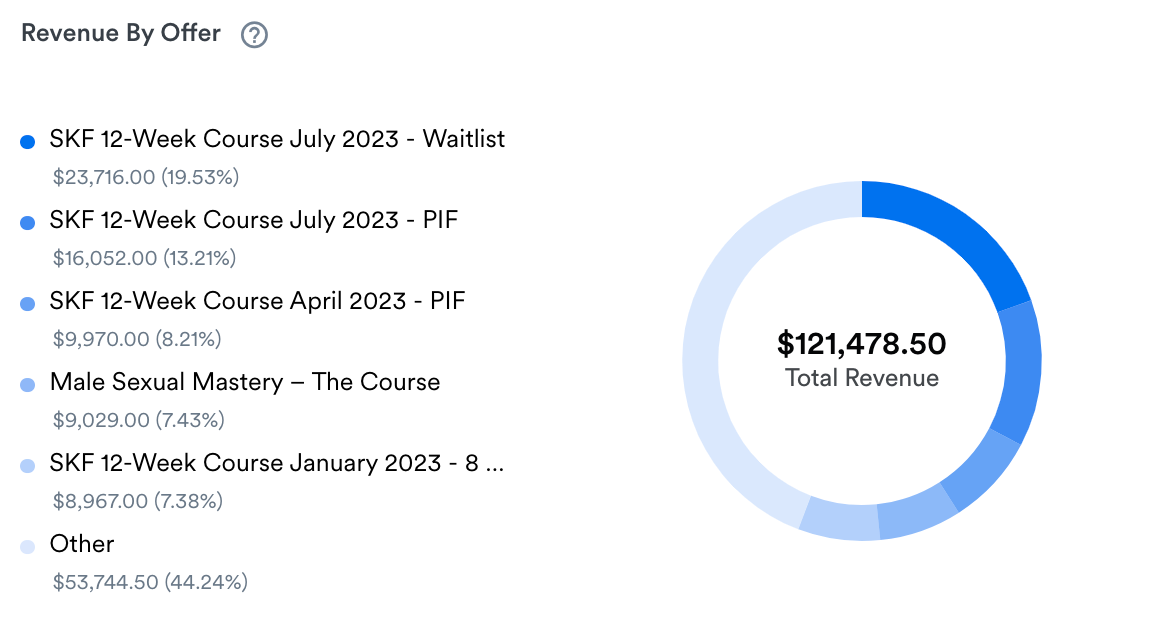Select SKF July 2023 Waitlist offer label
The width and height of the screenshot is (1172, 644).
[x=277, y=139]
